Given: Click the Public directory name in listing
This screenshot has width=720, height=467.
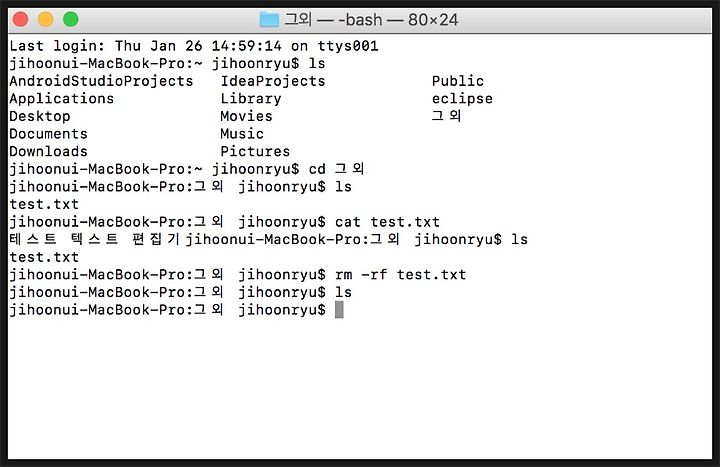Looking at the screenshot, I should 457,81.
